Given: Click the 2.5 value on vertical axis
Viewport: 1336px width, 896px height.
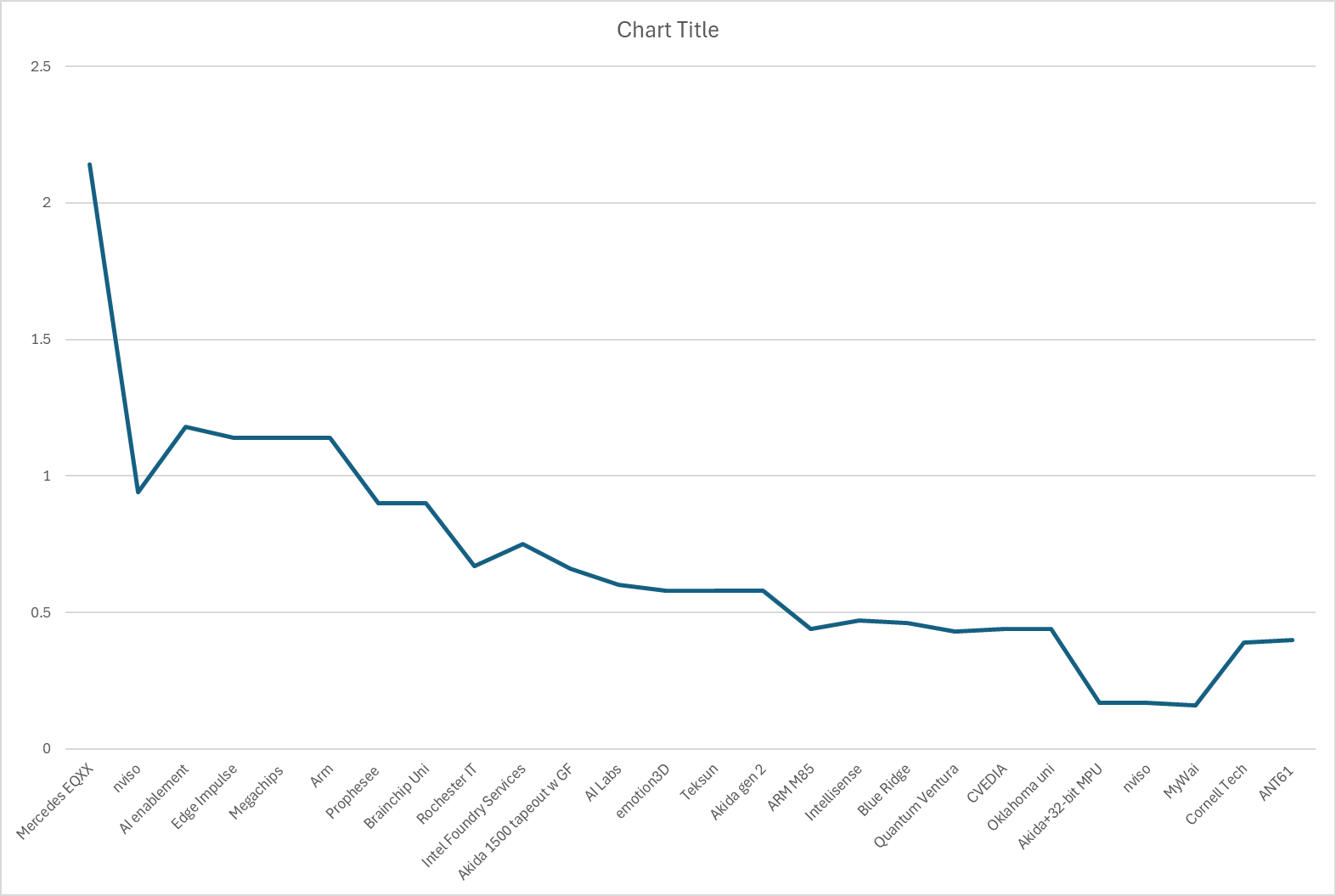Looking at the screenshot, I should (41, 66).
